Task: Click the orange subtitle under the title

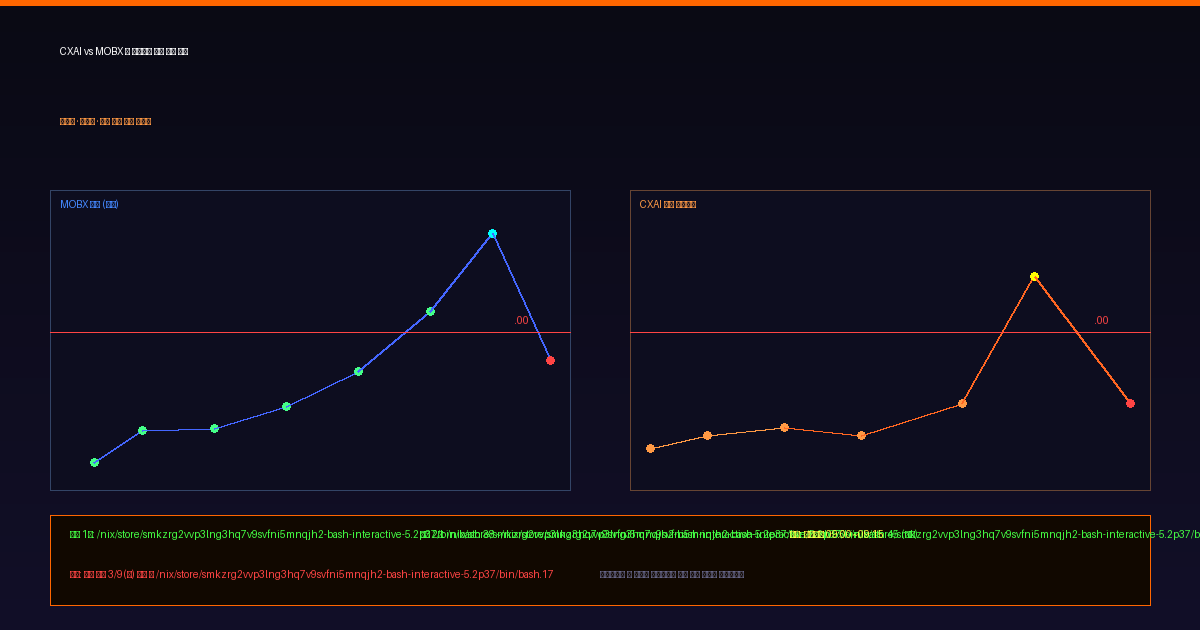Action: pyautogui.click(x=105, y=121)
